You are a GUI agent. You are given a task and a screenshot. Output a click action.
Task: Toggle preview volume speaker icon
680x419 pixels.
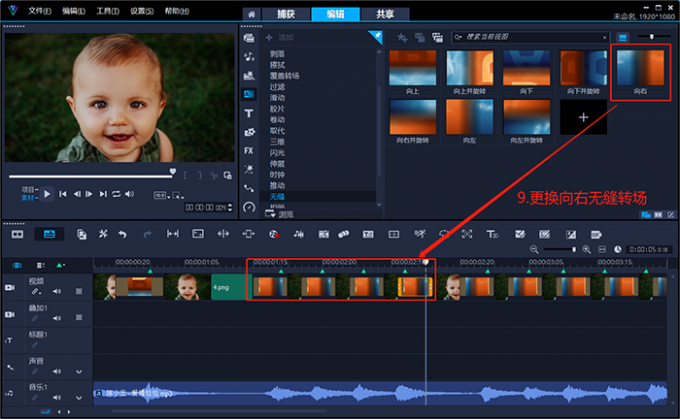(129, 194)
